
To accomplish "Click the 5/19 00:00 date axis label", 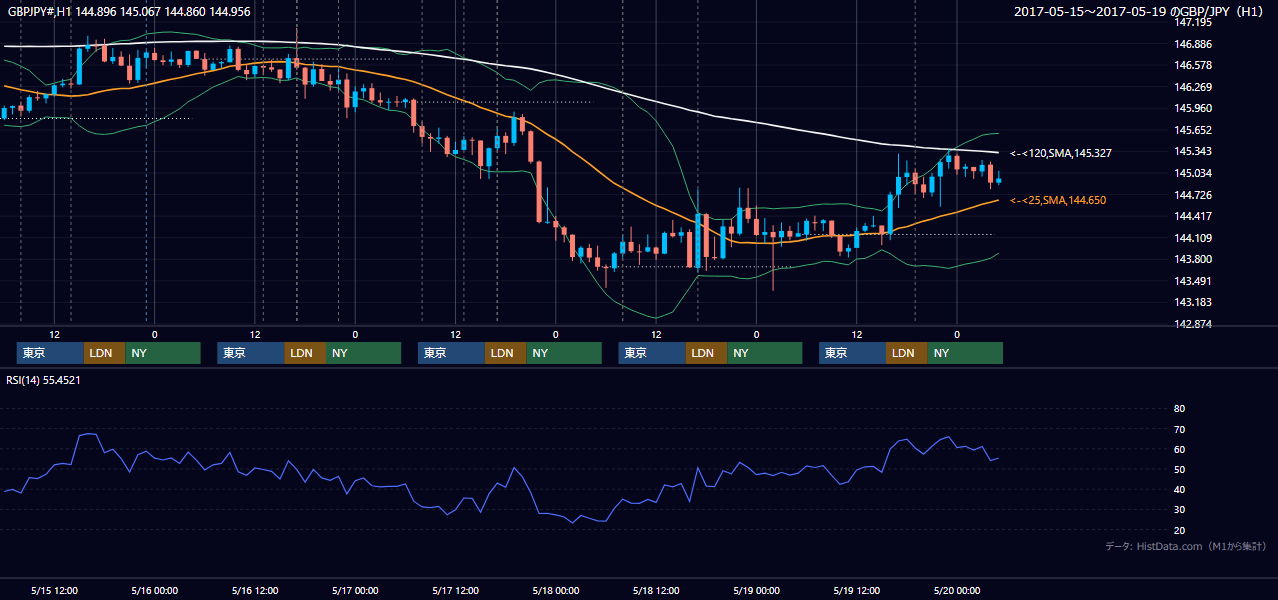I will tap(756, 590).
